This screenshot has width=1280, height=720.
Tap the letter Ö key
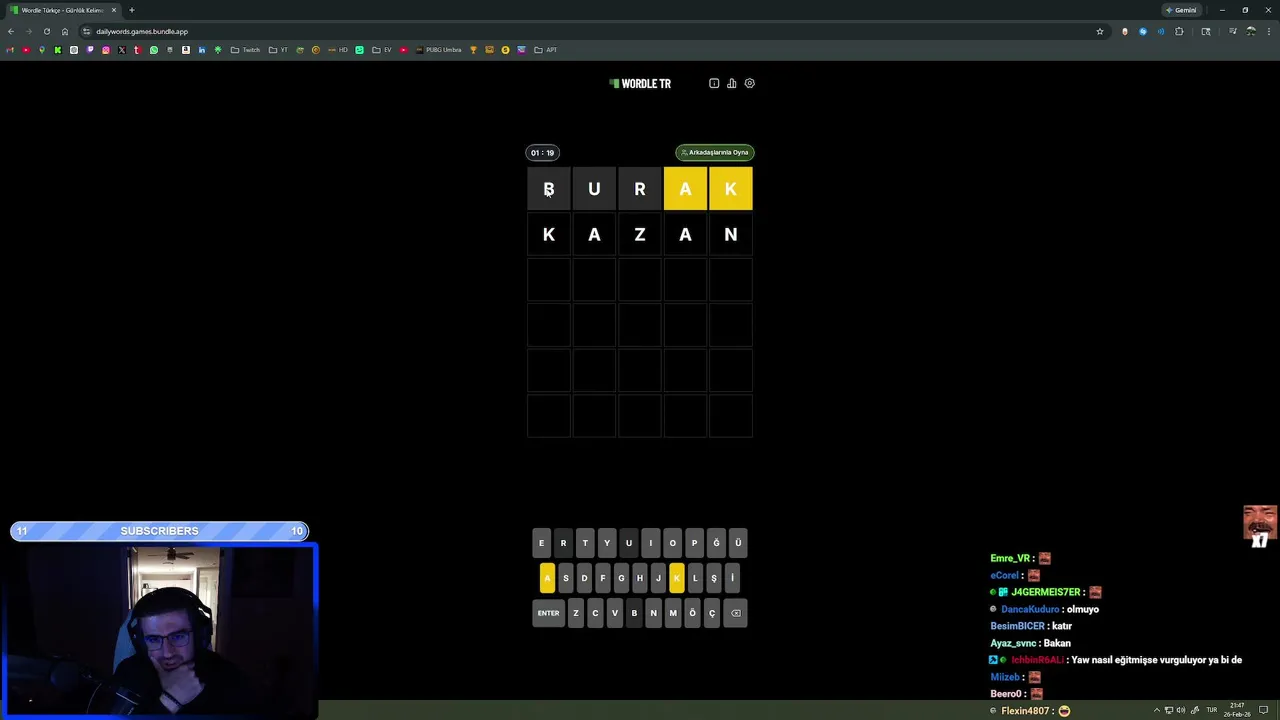click(692, 613)
